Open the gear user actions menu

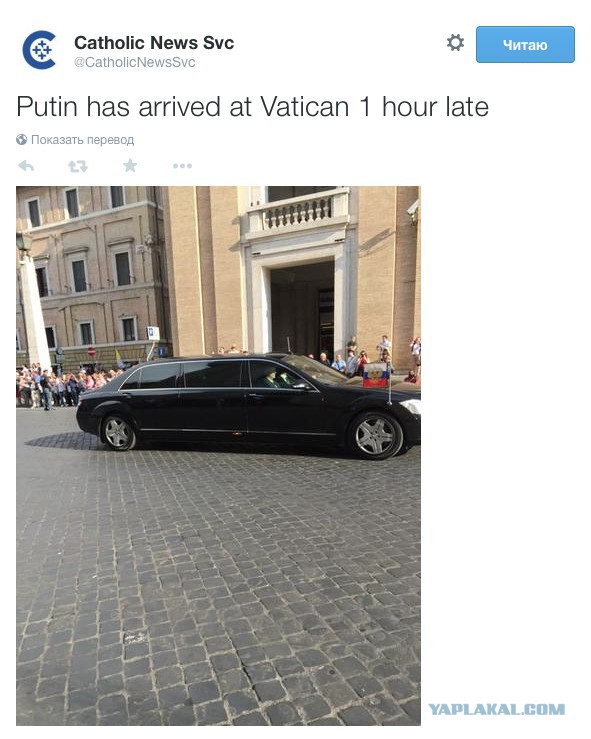pos(455,42)
